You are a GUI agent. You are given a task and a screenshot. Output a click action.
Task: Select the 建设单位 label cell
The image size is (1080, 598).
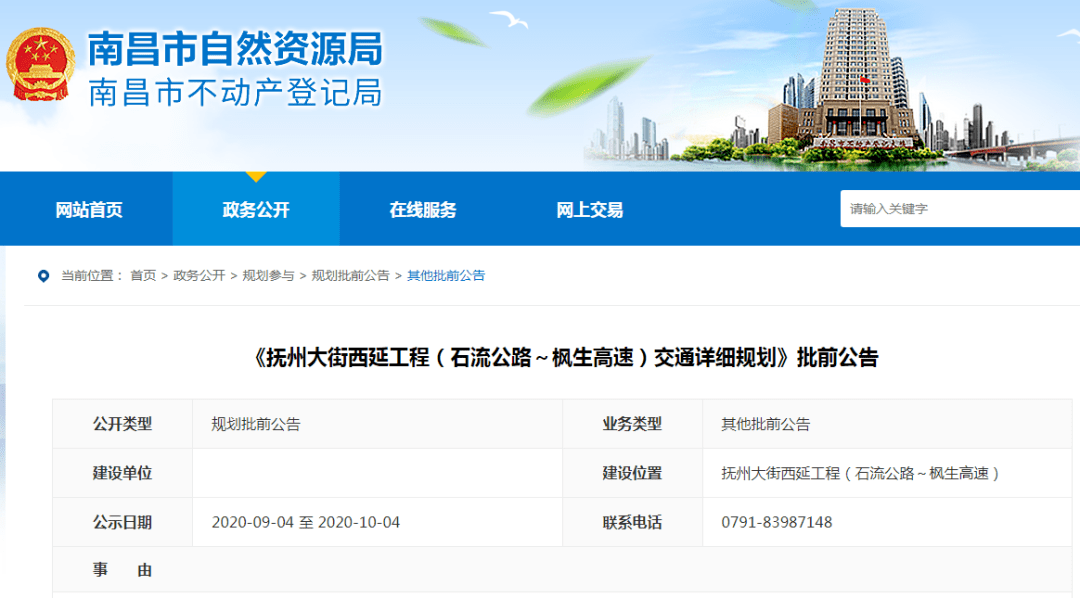[x=123, y=473]
